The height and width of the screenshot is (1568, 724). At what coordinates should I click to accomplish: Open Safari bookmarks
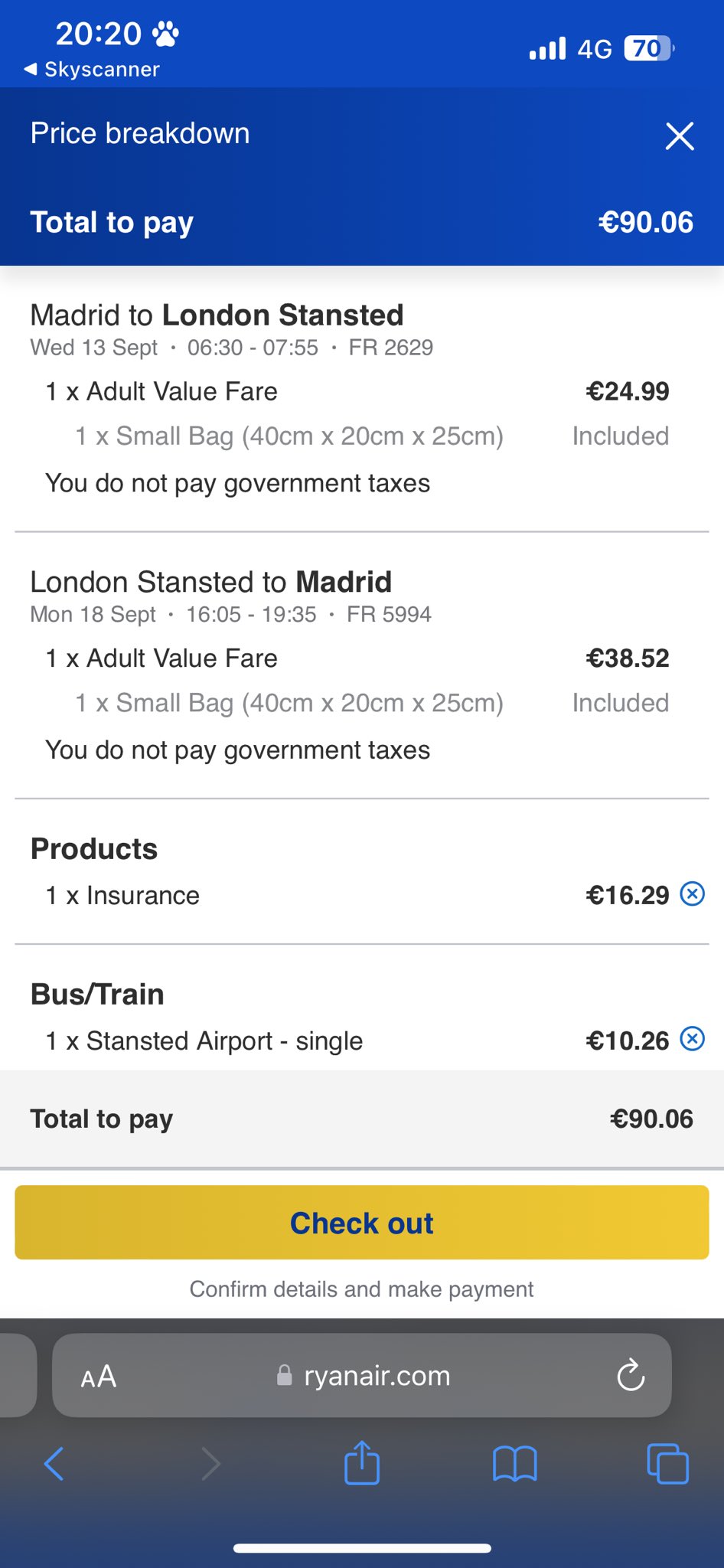tap(515, 1464)
